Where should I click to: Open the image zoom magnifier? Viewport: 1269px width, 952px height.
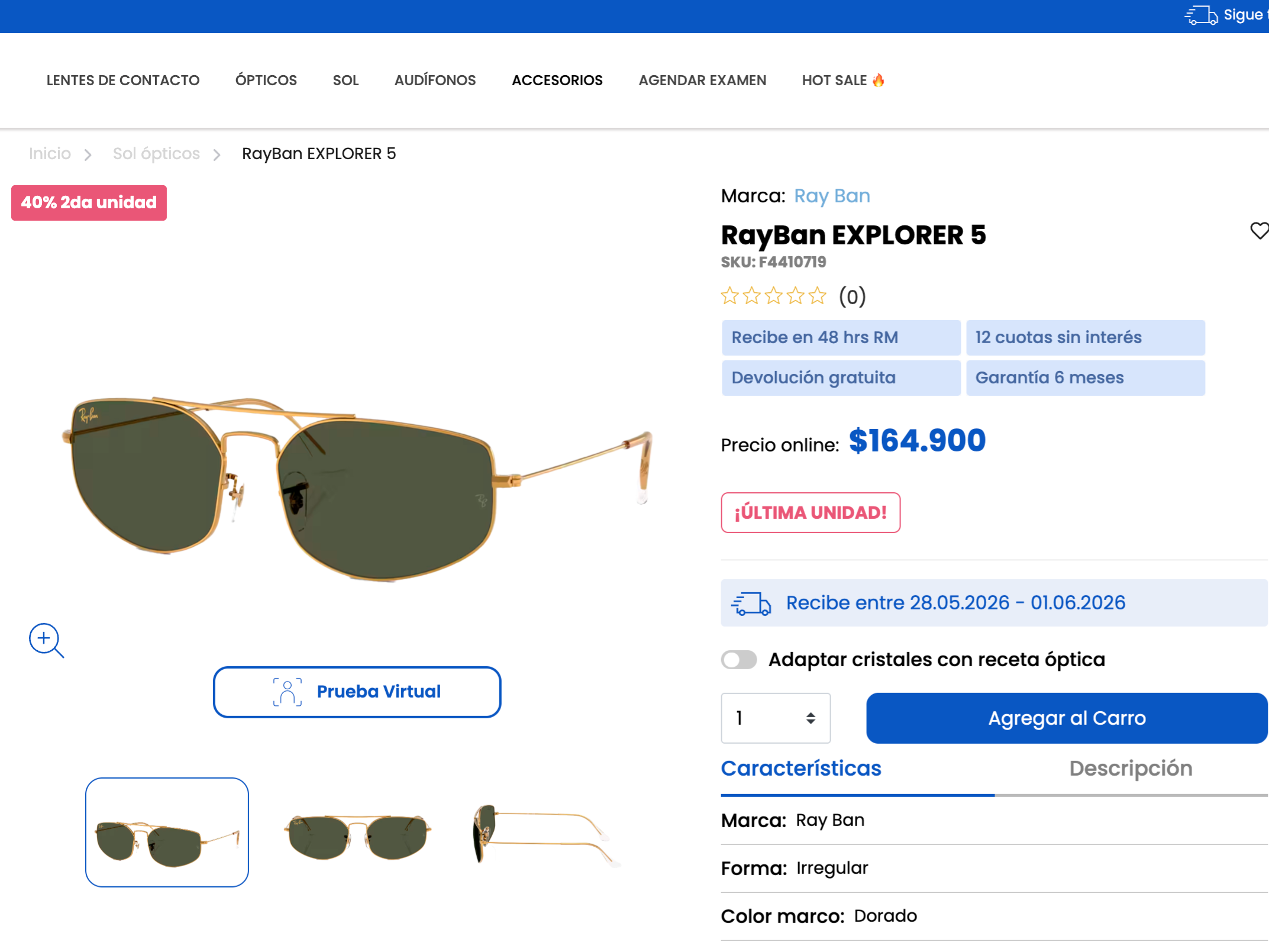click(46, 640)
